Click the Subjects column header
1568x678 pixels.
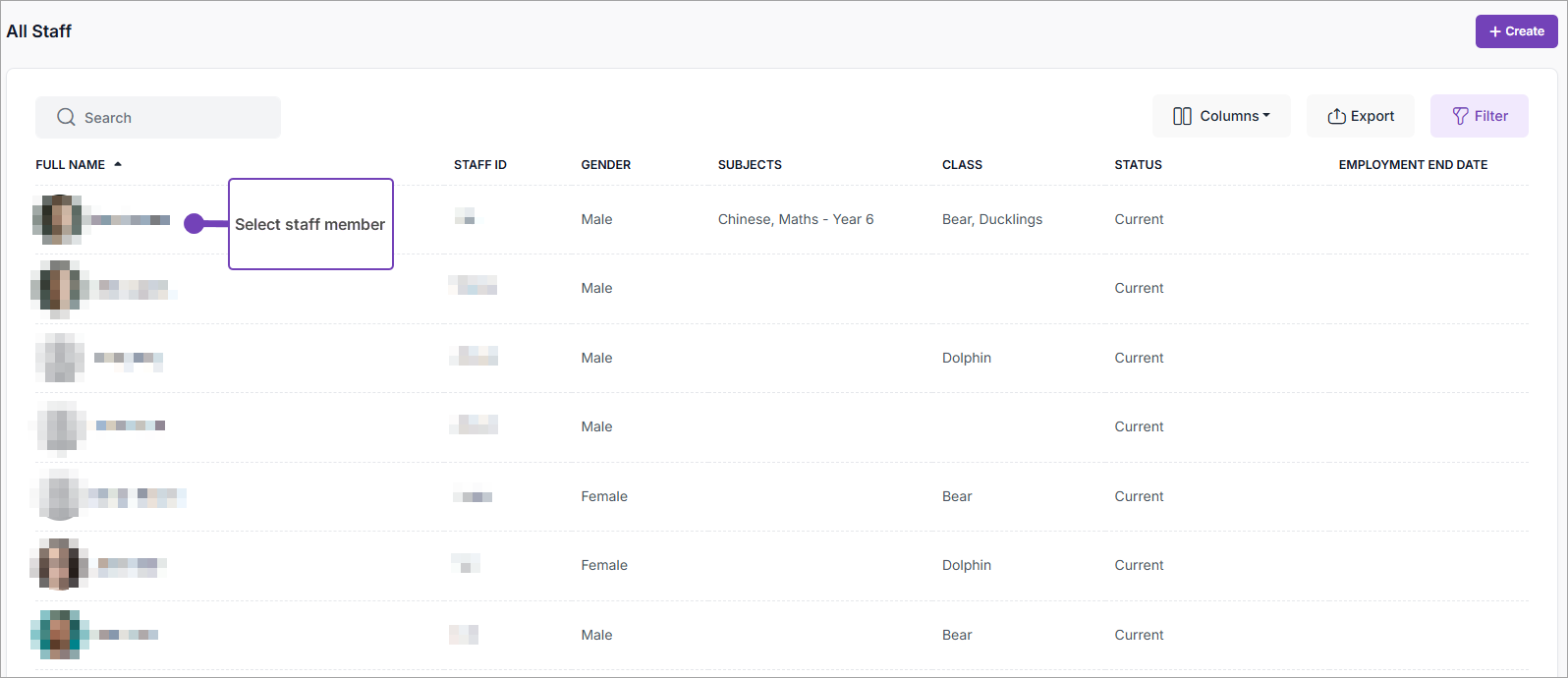point(750,165)
